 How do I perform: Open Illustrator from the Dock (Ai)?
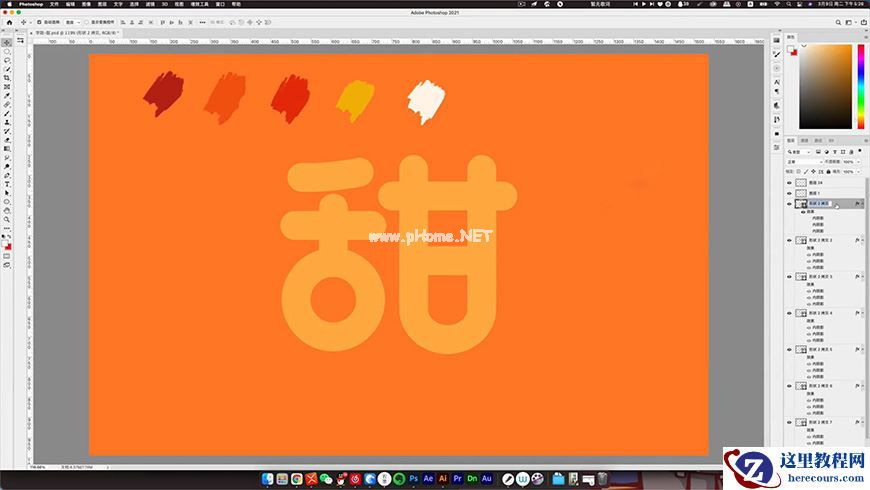click(443, 478)
